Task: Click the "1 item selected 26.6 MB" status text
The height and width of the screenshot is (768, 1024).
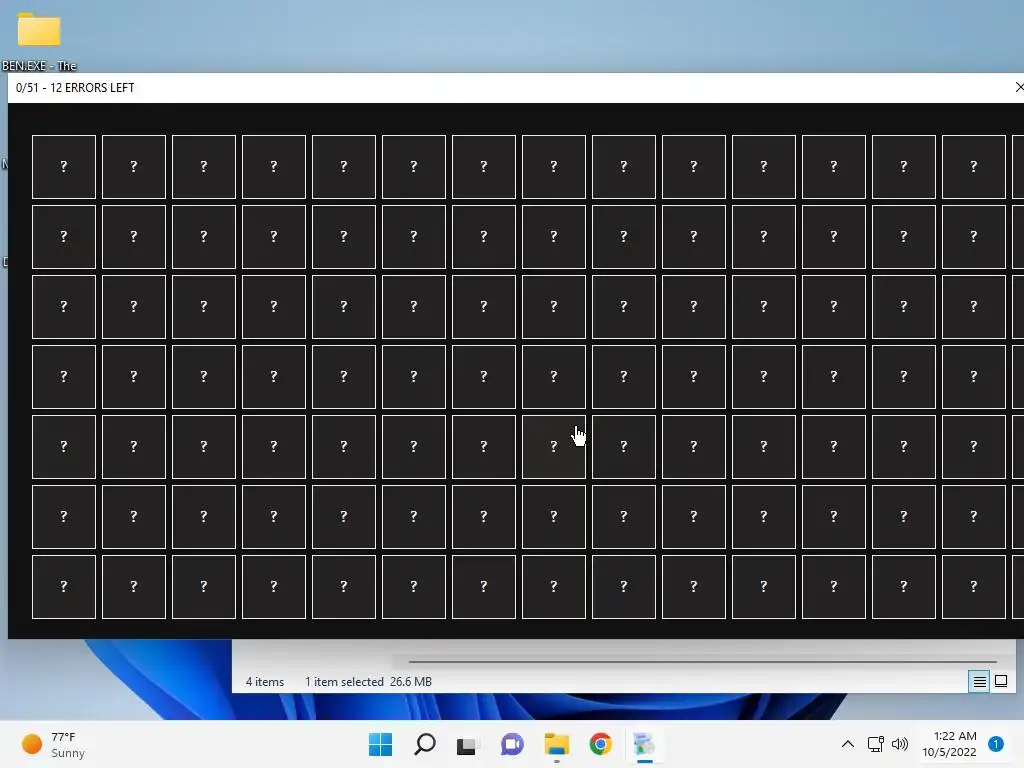Action: click(368, 682)
